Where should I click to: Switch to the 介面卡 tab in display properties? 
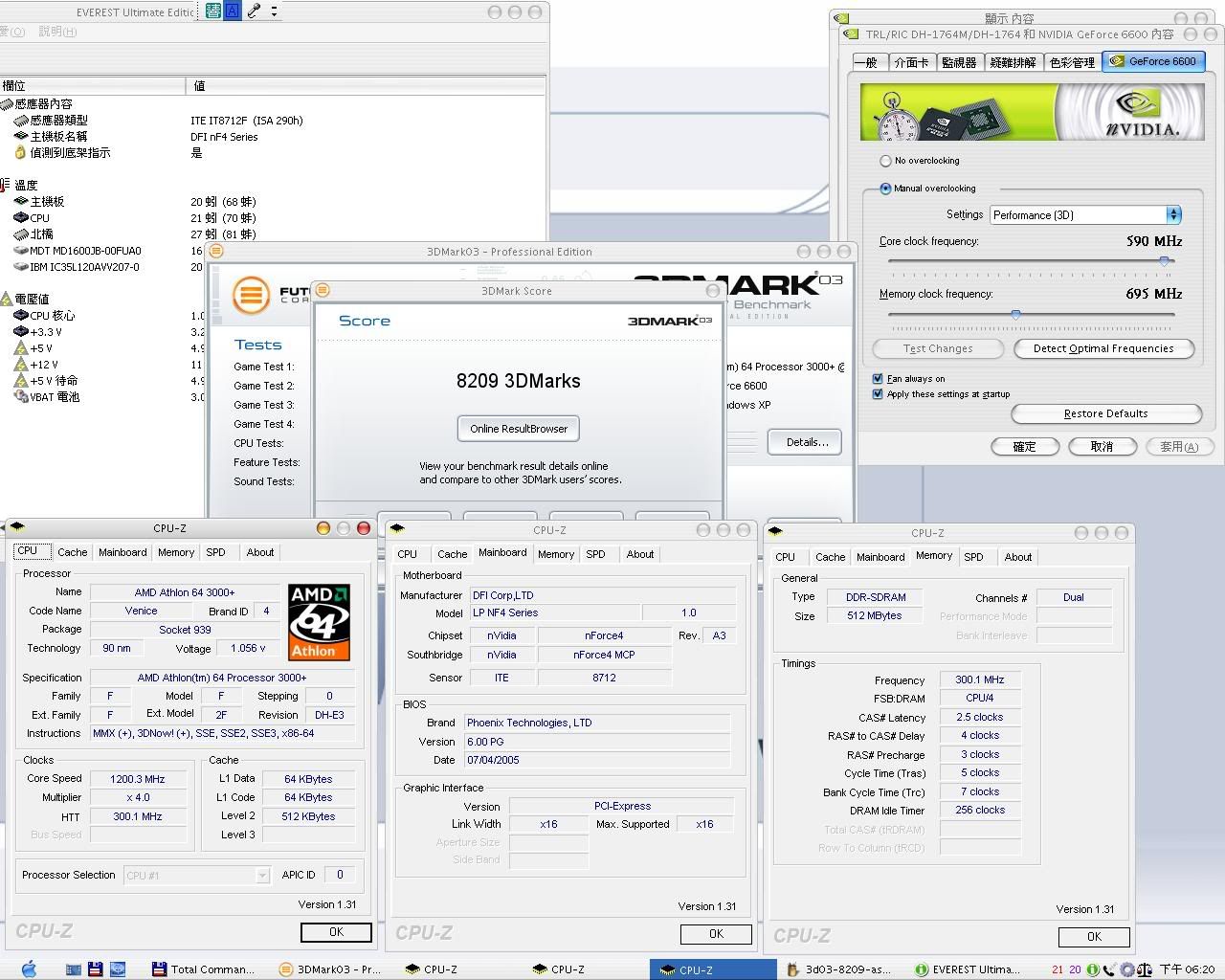click(910, 62)
